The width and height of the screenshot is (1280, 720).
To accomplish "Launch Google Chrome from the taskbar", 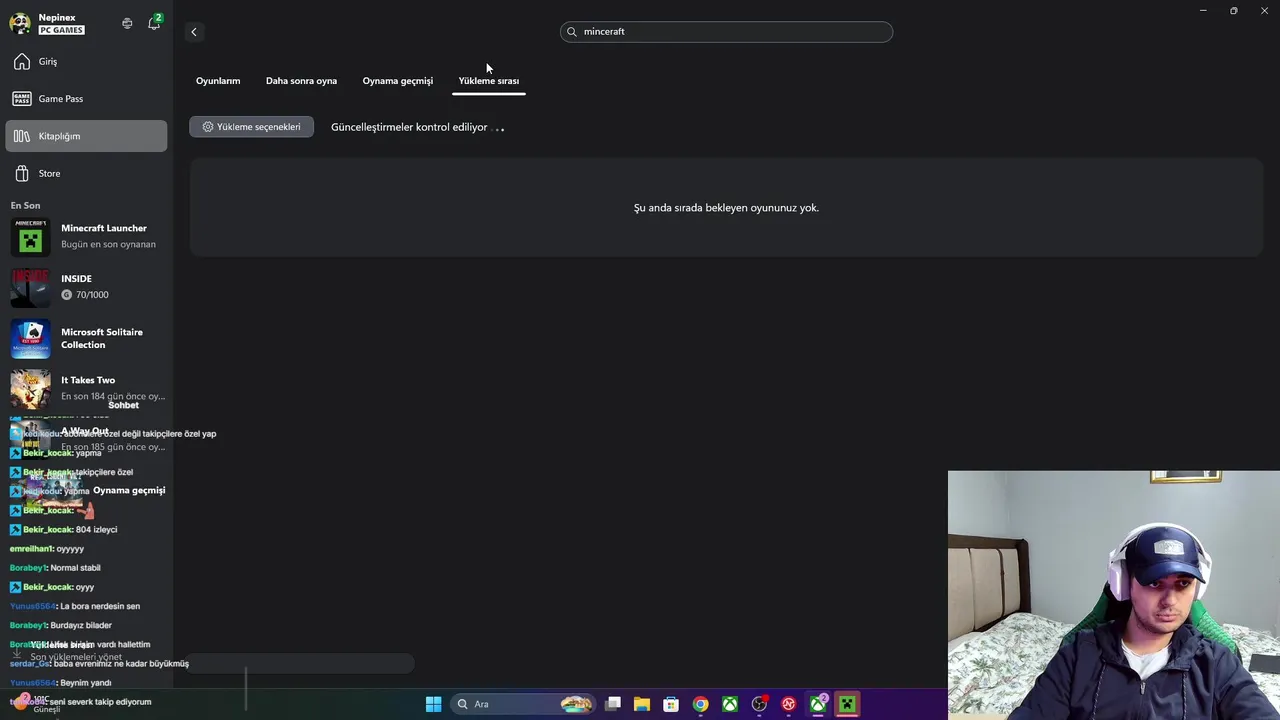I will click(x=701, y=704).
